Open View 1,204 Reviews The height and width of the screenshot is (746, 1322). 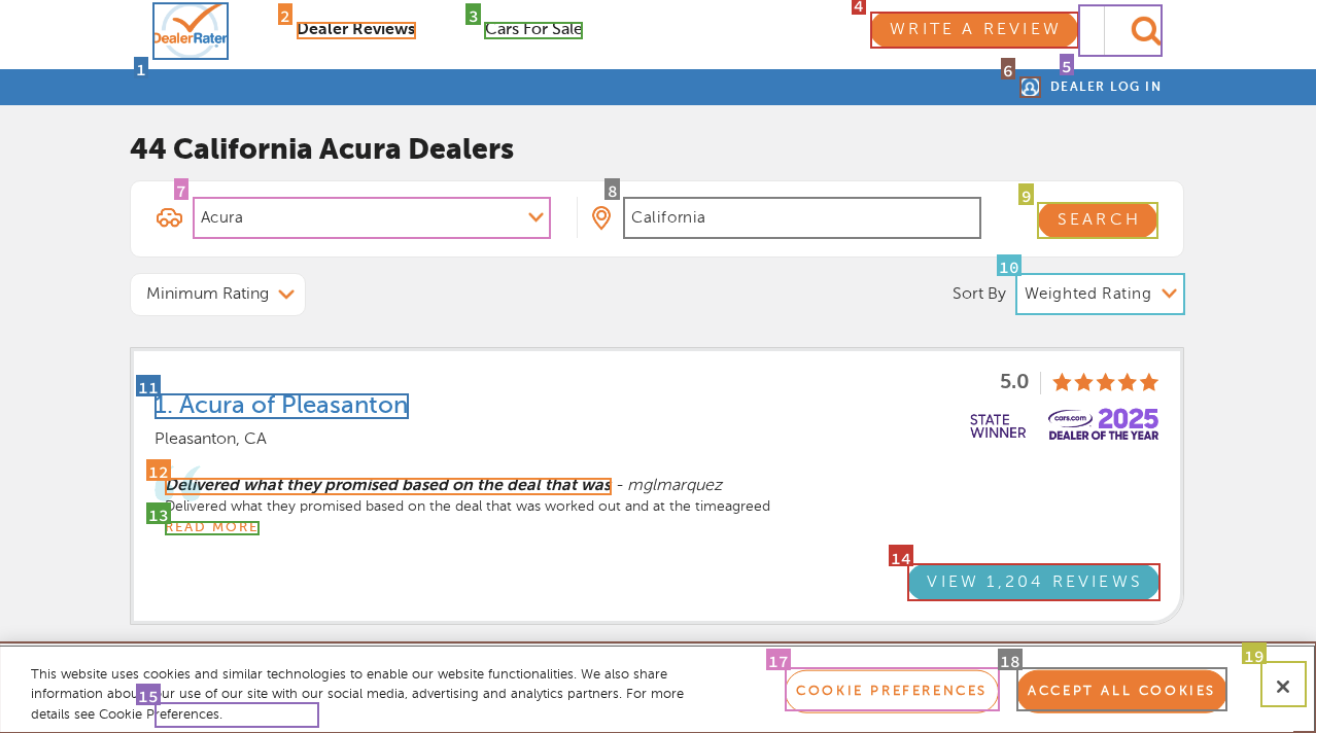point(1033,581)
